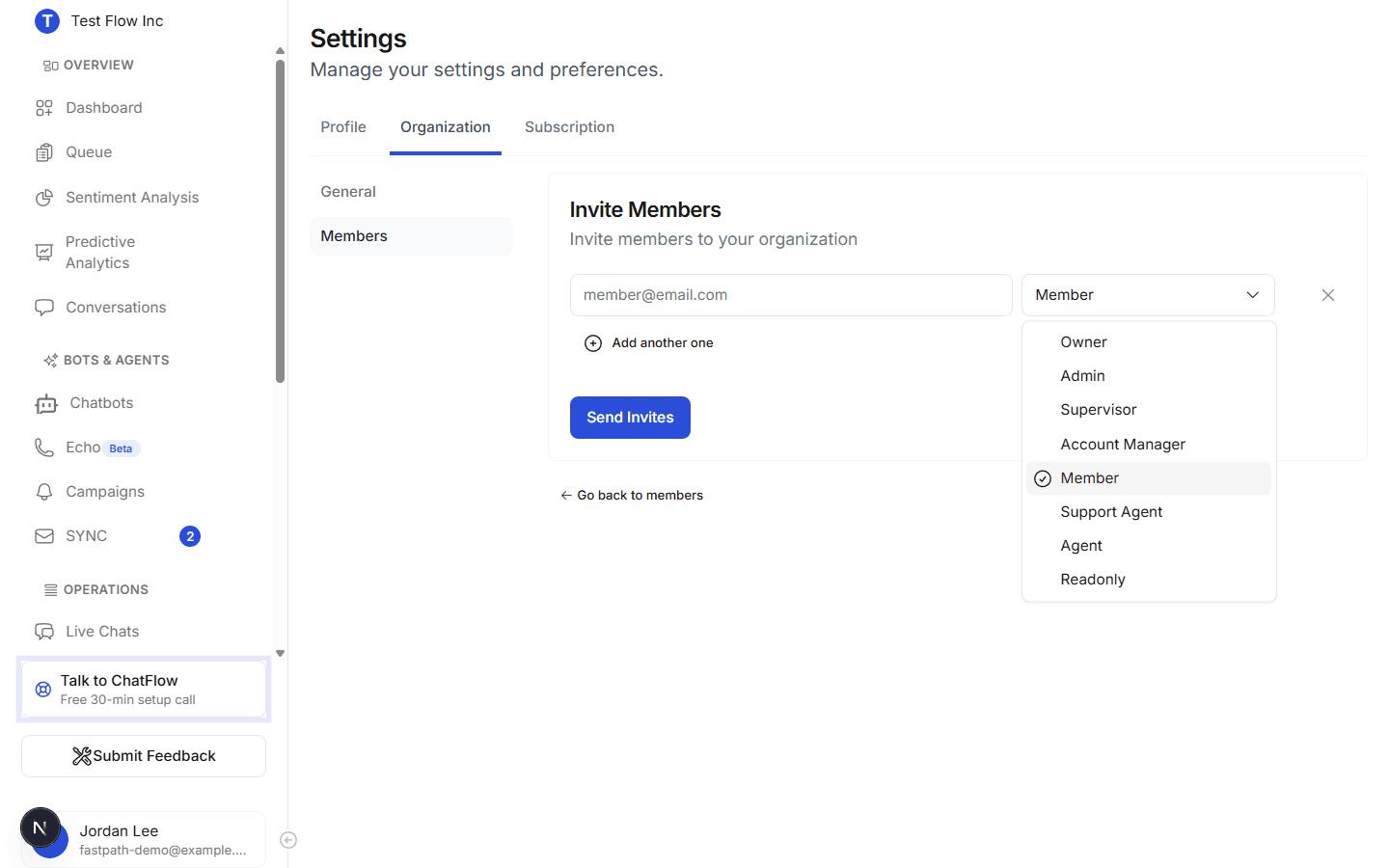Choose Owner from the role list
This screenshot has width=1389, height=868.
tap(1149, 342)
